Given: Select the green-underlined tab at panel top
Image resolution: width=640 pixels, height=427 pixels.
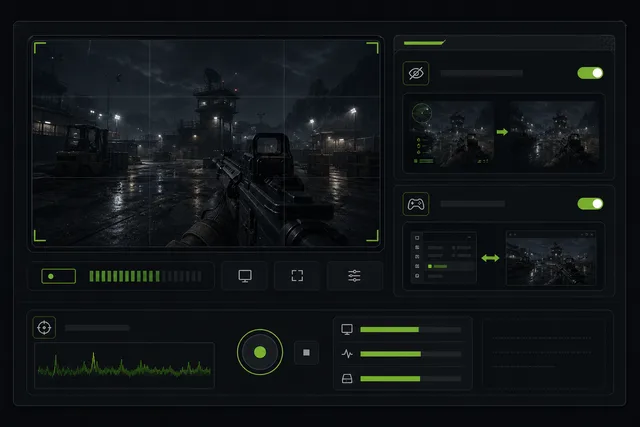Looking at the screenshot, I should coord(424,43).
